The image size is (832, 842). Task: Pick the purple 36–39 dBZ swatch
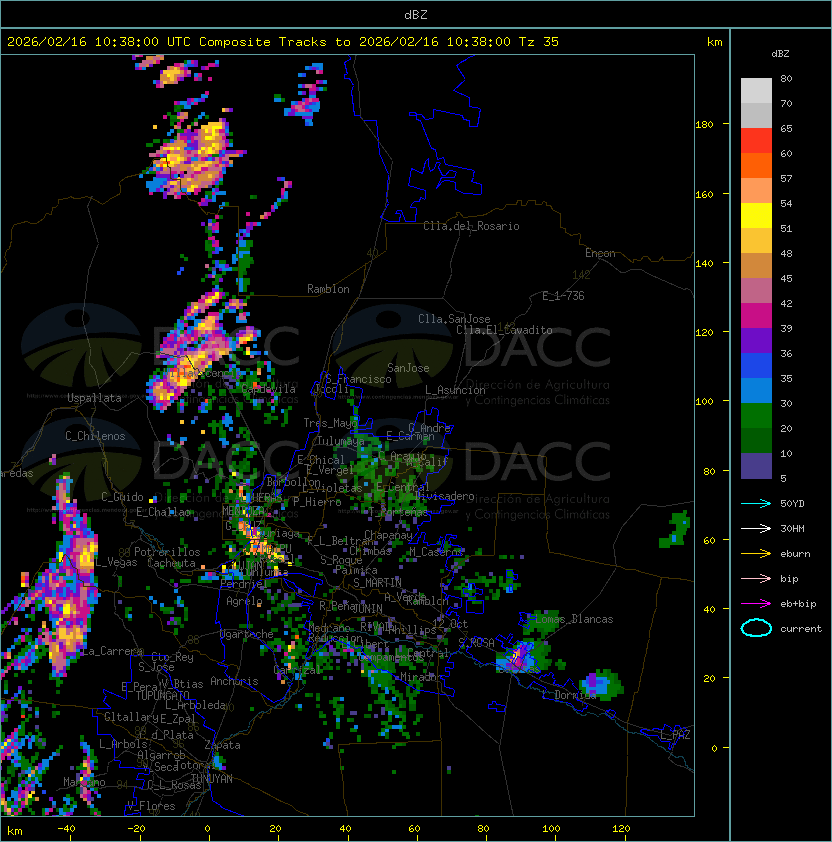coord(756,341)
